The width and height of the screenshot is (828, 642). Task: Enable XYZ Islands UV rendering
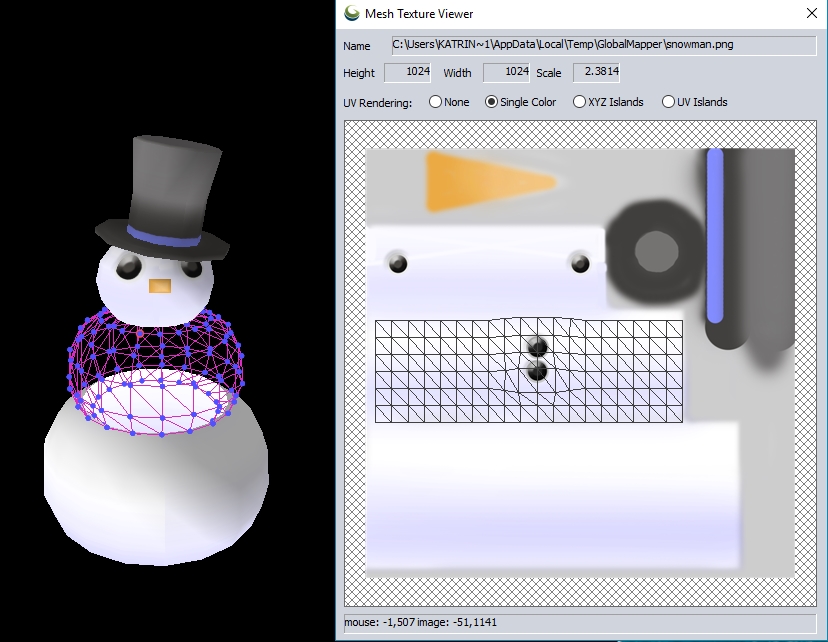579,102
